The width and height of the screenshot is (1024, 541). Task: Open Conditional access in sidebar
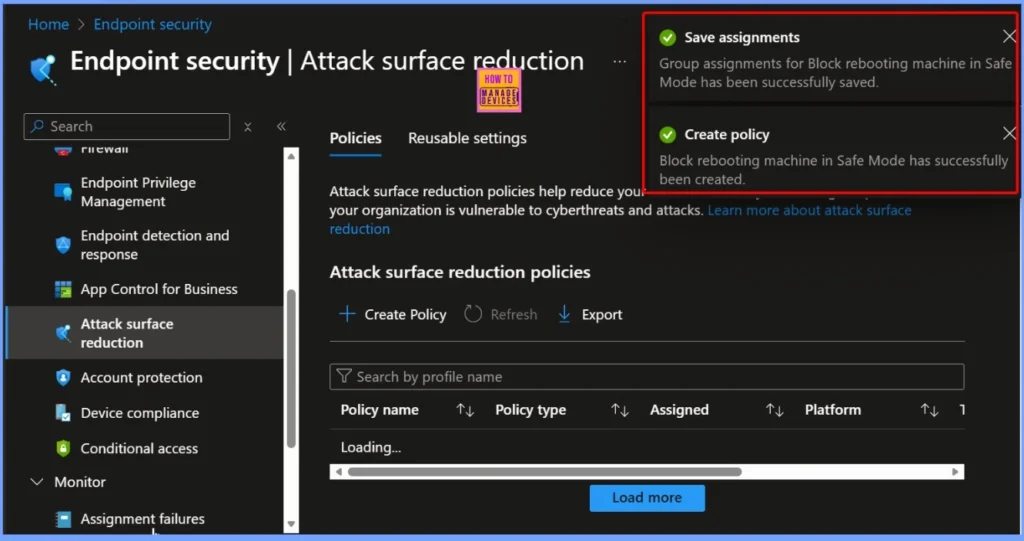139,448
